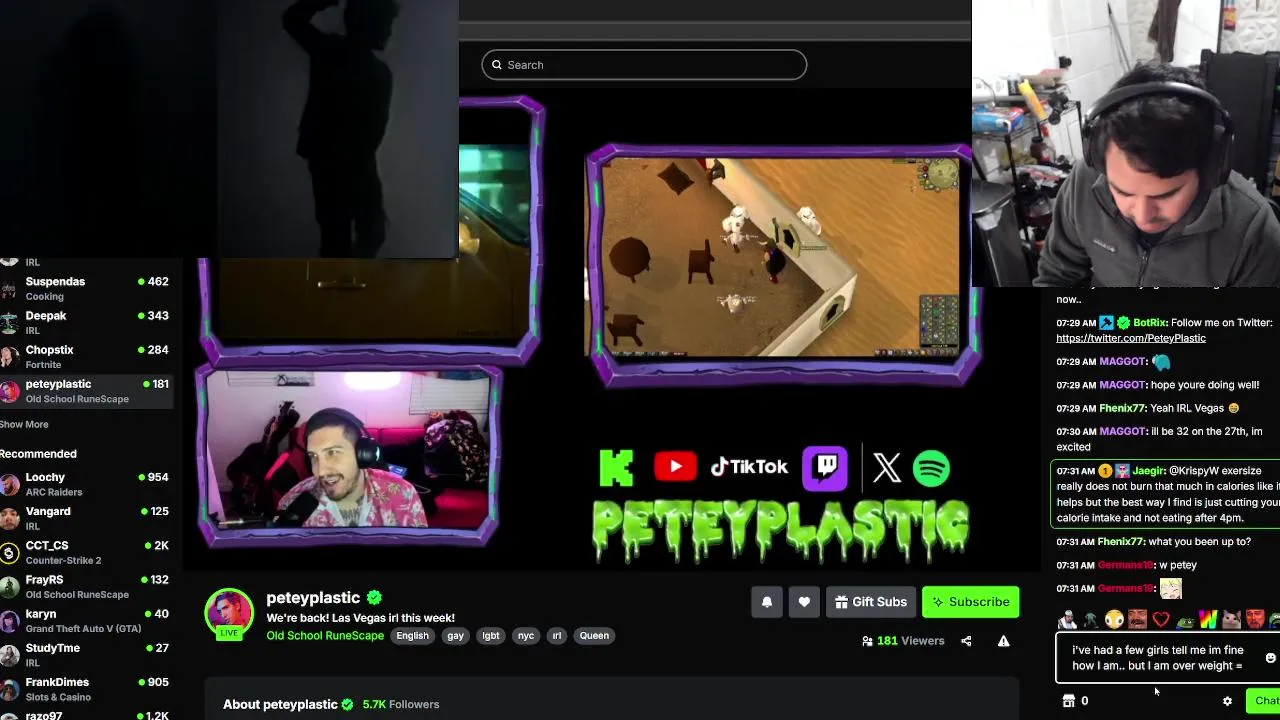Click MAGGOT username on 'hope youre doing well' message
This screenshot has width=1280, height=720.
1121,385
